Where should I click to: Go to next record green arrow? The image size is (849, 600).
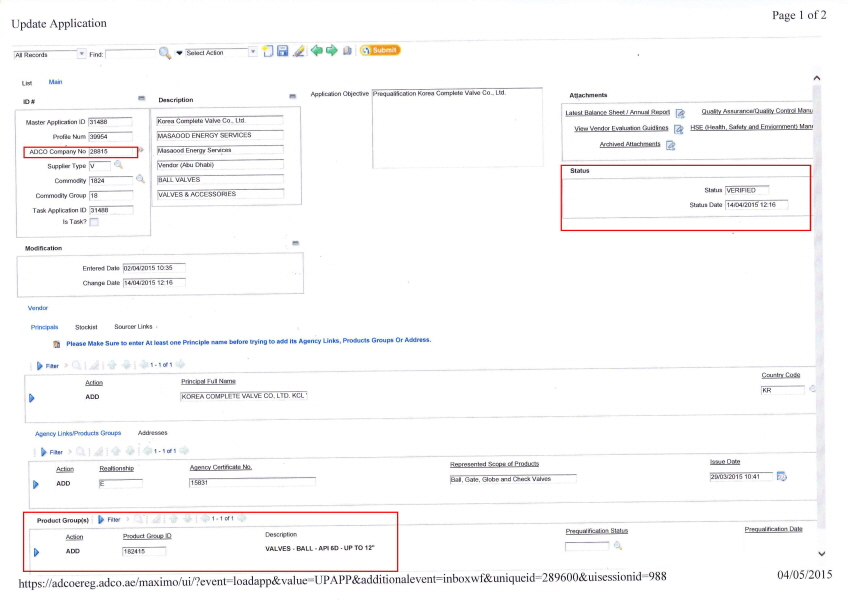(331, 51)
